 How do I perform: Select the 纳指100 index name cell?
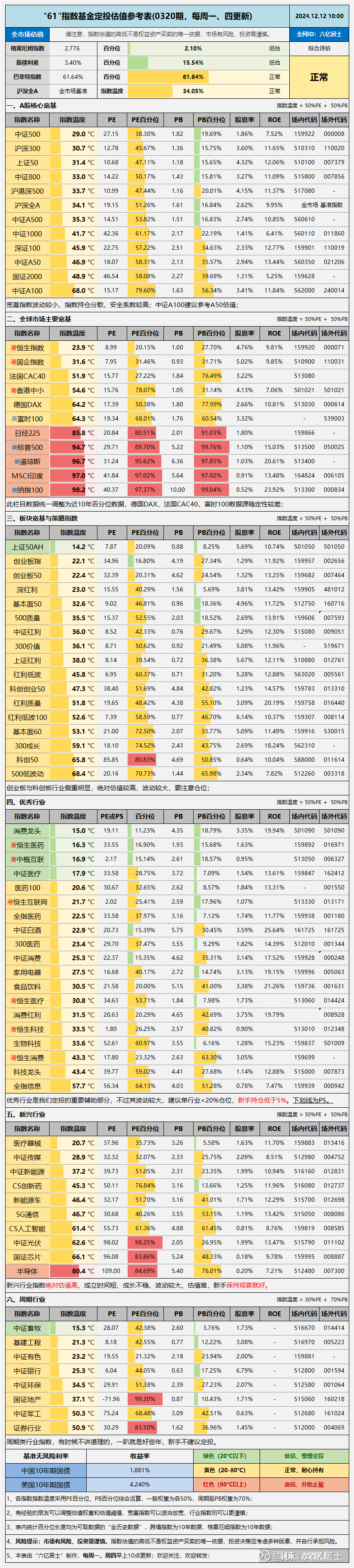[27, 490]
